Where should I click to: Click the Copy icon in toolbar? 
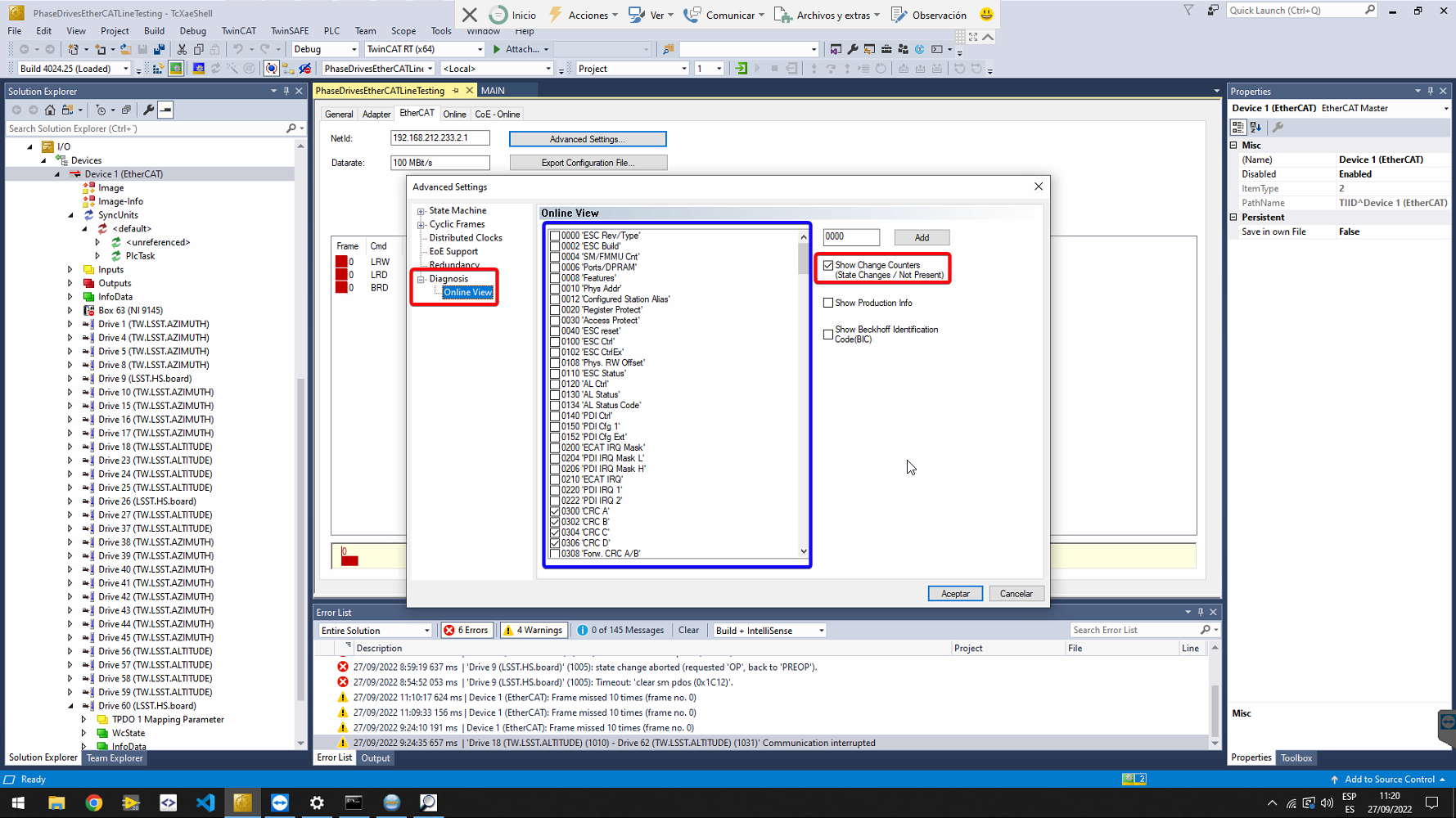pos(198,49)
